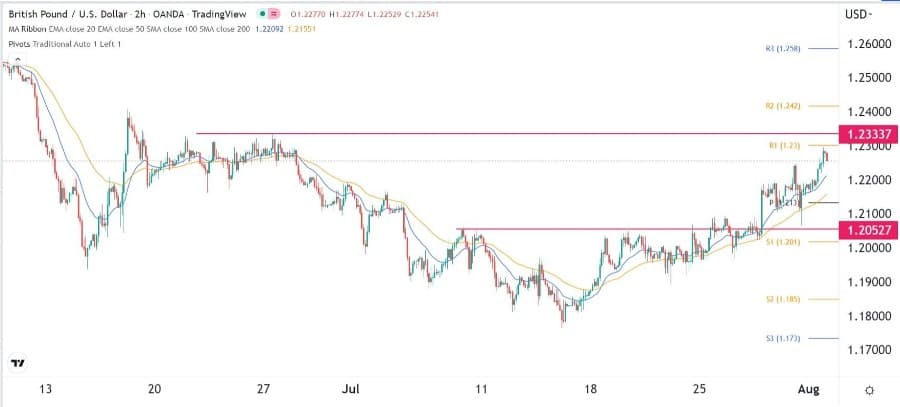Click the 13 date on time axis
Viewport: 900px width, 407px height.
[46, 389]
